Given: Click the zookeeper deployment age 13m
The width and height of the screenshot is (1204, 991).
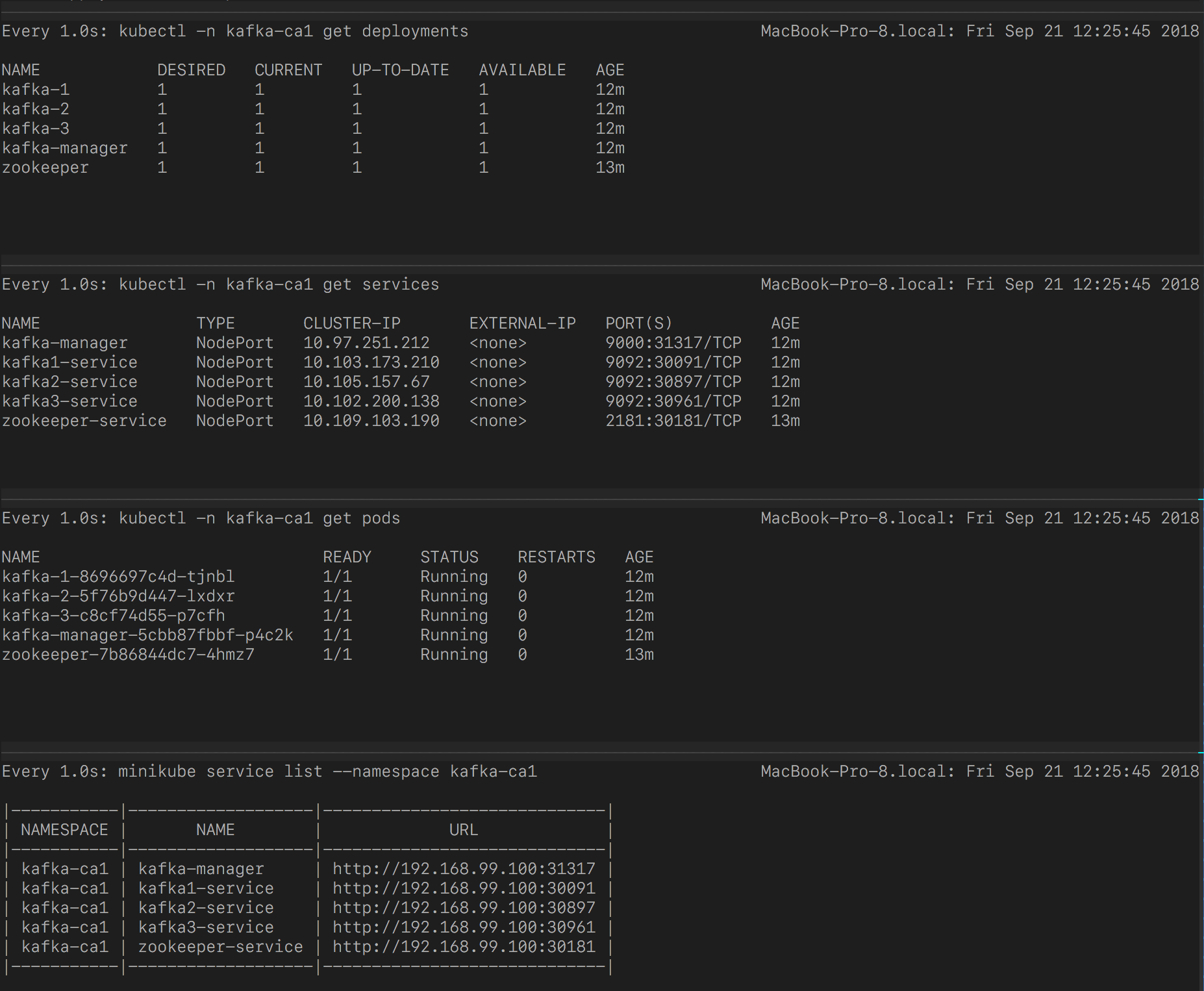Looking at the screenshot, I should click(x=610, y=168).
